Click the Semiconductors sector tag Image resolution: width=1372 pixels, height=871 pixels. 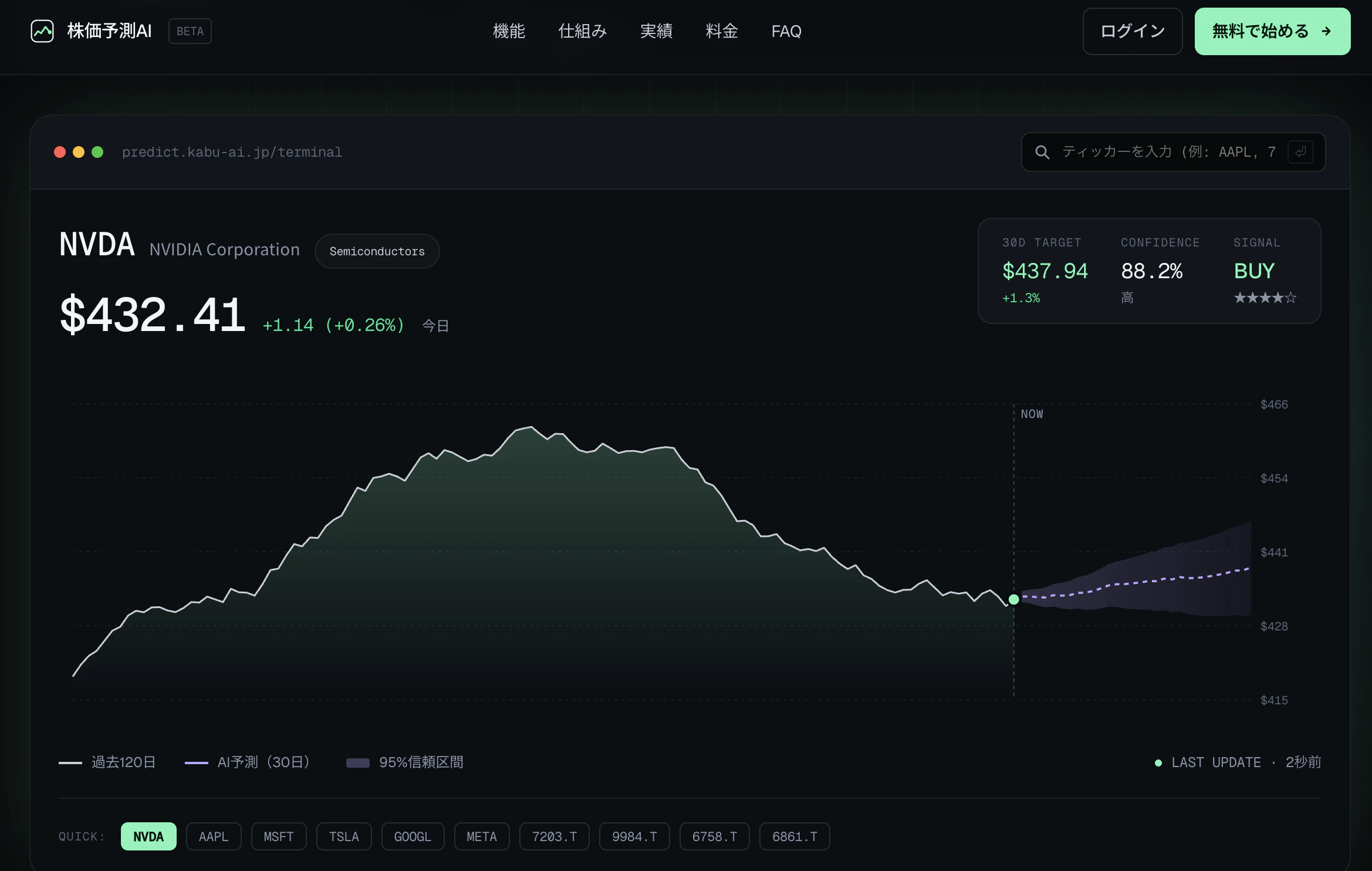(x=377, y=251)
